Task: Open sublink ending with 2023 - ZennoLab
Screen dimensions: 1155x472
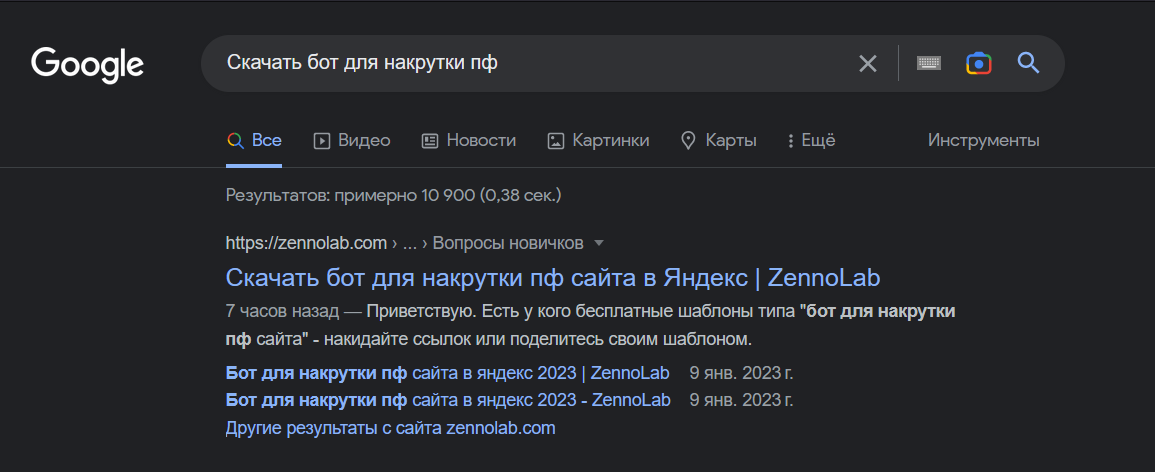Action: pos(448,400)
